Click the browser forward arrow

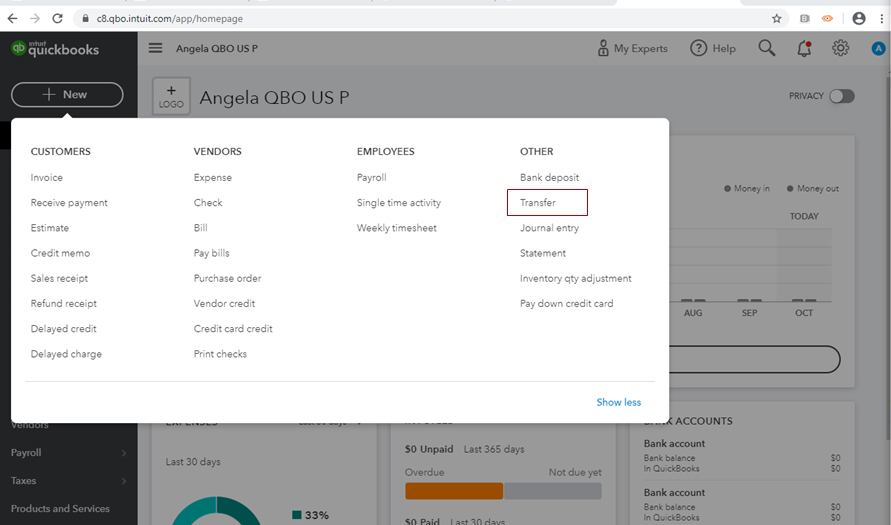click(x=35, y=19)
